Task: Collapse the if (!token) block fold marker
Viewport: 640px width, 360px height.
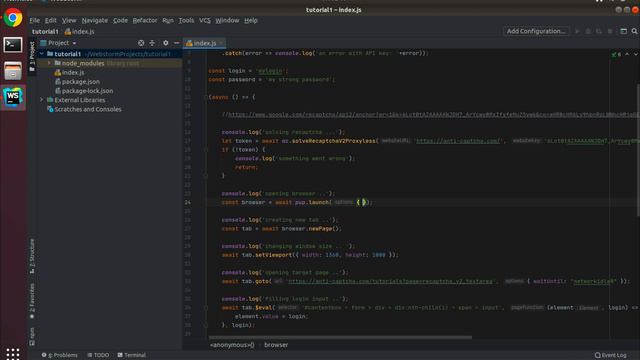Action: pos(206,150)
